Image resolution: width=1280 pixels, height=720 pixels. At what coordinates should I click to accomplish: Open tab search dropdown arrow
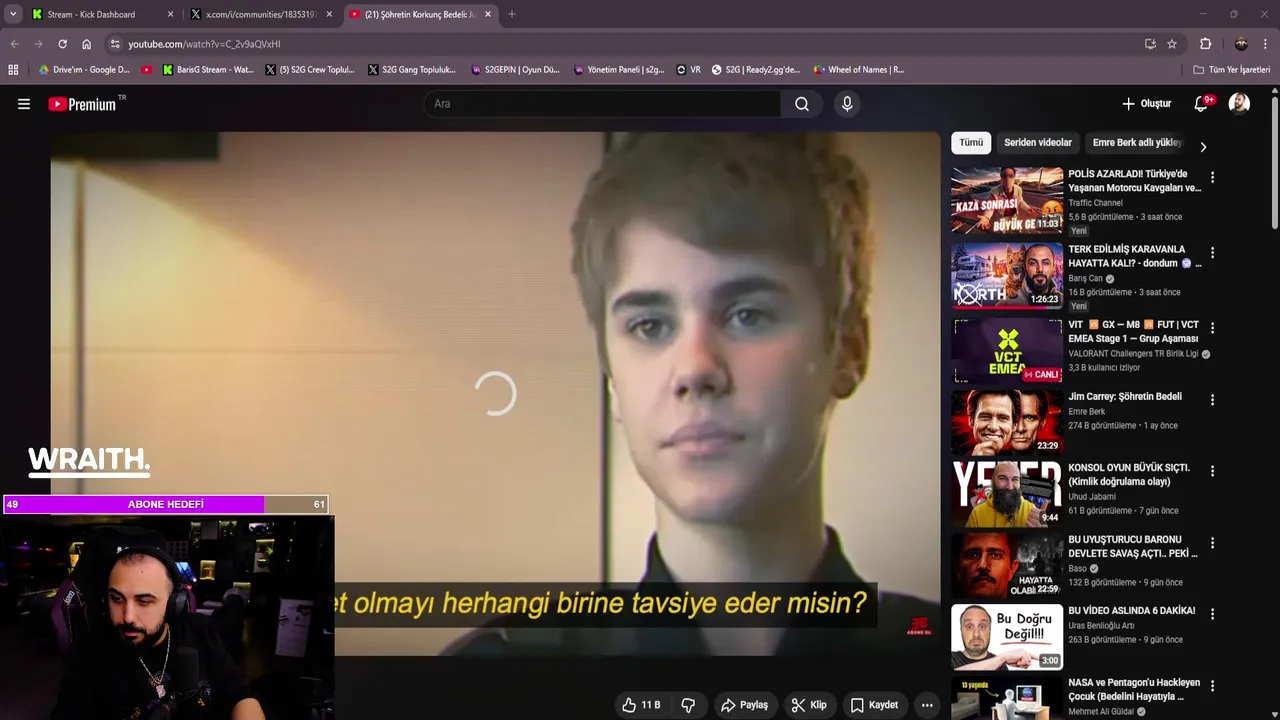pyautogui.click(x=13, y=15)
